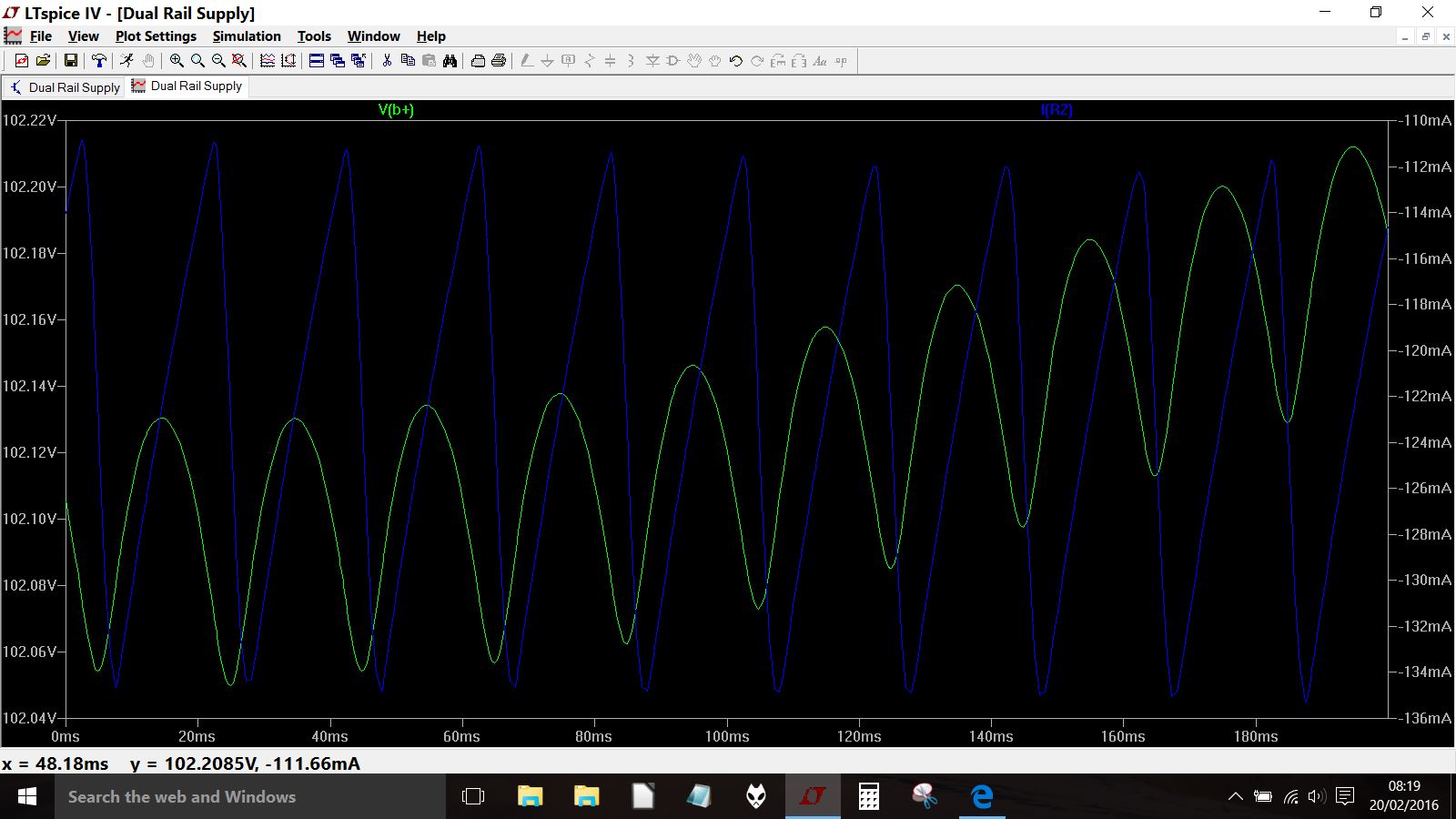Click the 100ms time axis label

pos(727,736)
